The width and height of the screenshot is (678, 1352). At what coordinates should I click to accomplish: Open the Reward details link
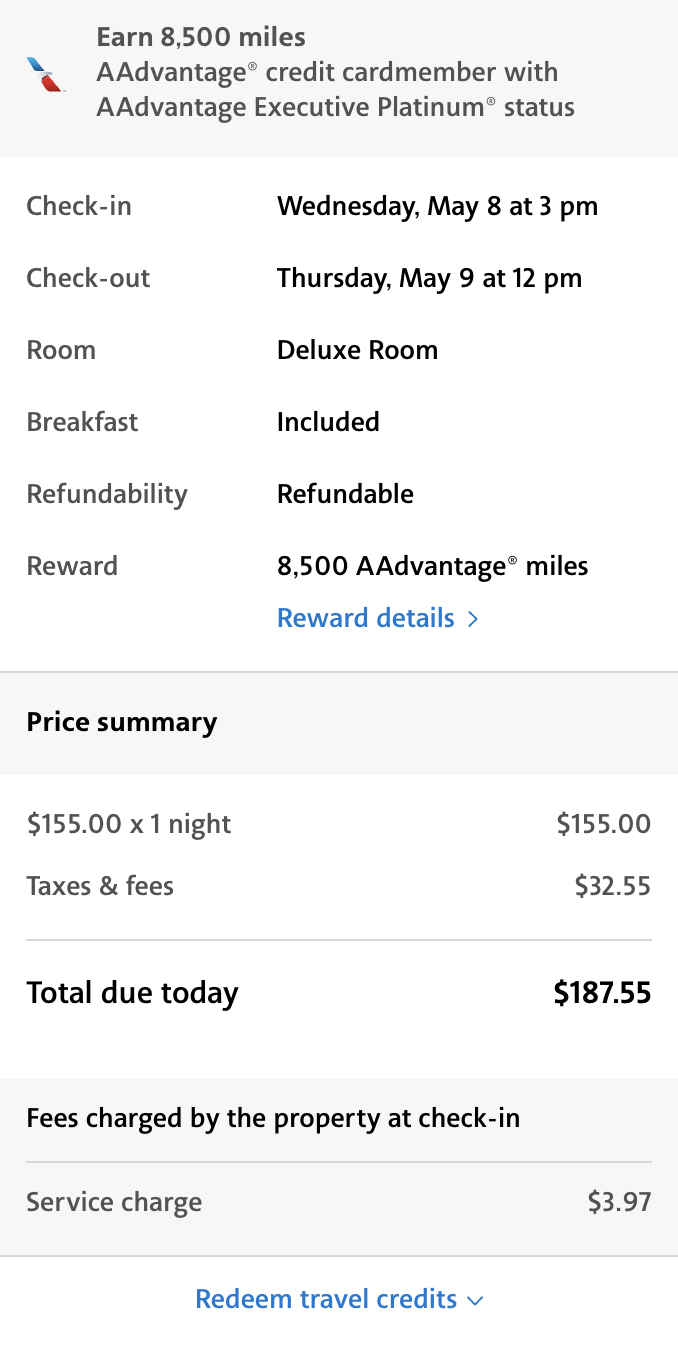coord(365,618)
